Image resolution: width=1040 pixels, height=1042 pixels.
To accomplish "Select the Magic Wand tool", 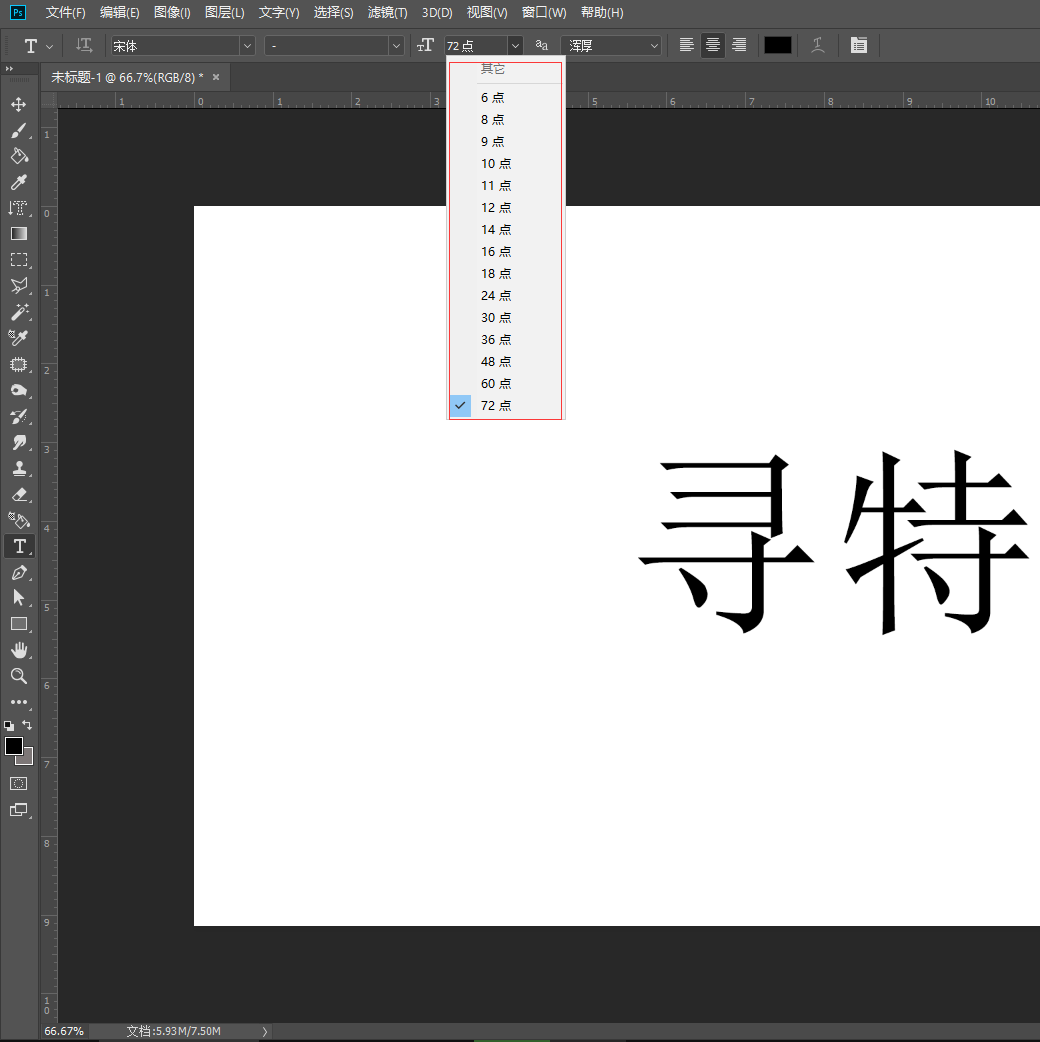I will click(19, 312).
